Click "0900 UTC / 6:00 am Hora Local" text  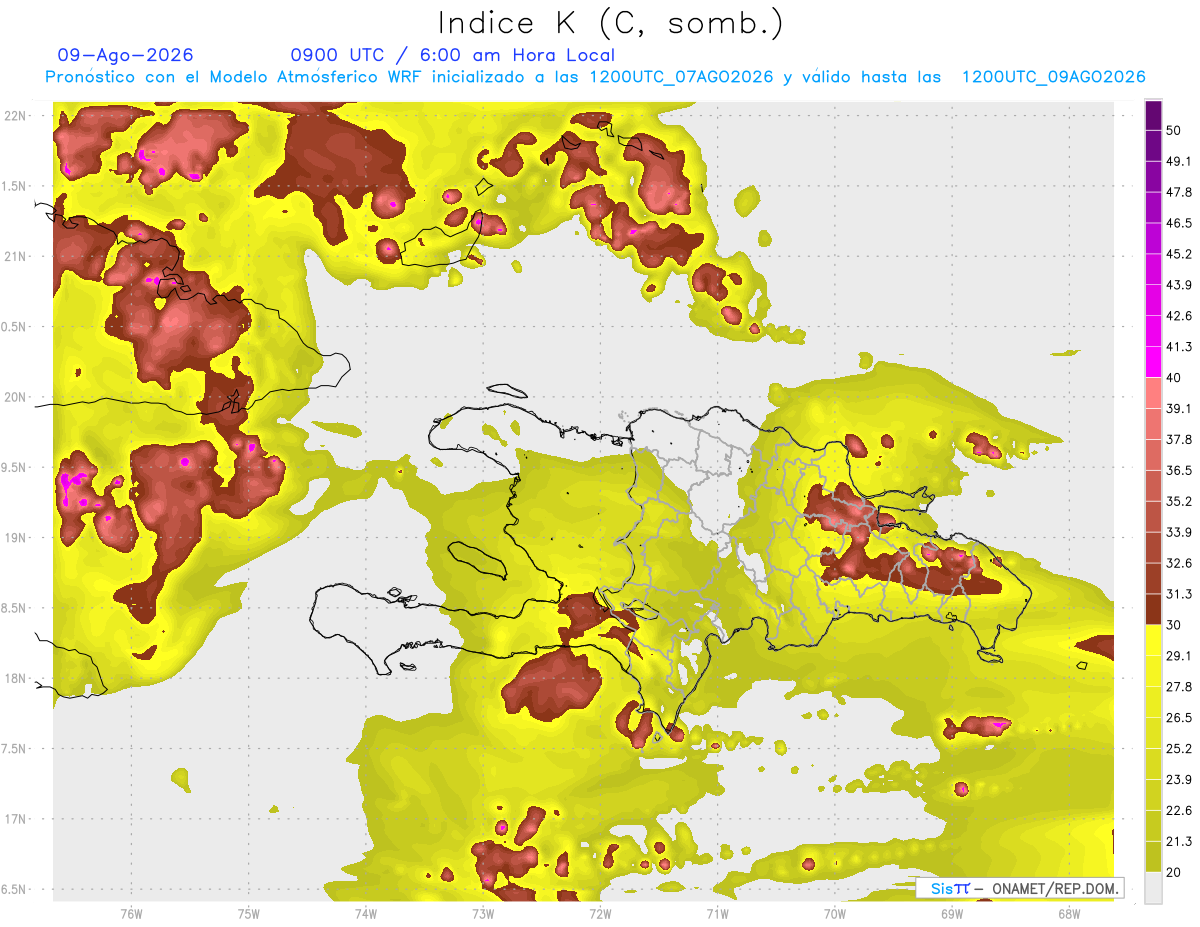pyautogui.click(x=453, y=55)
